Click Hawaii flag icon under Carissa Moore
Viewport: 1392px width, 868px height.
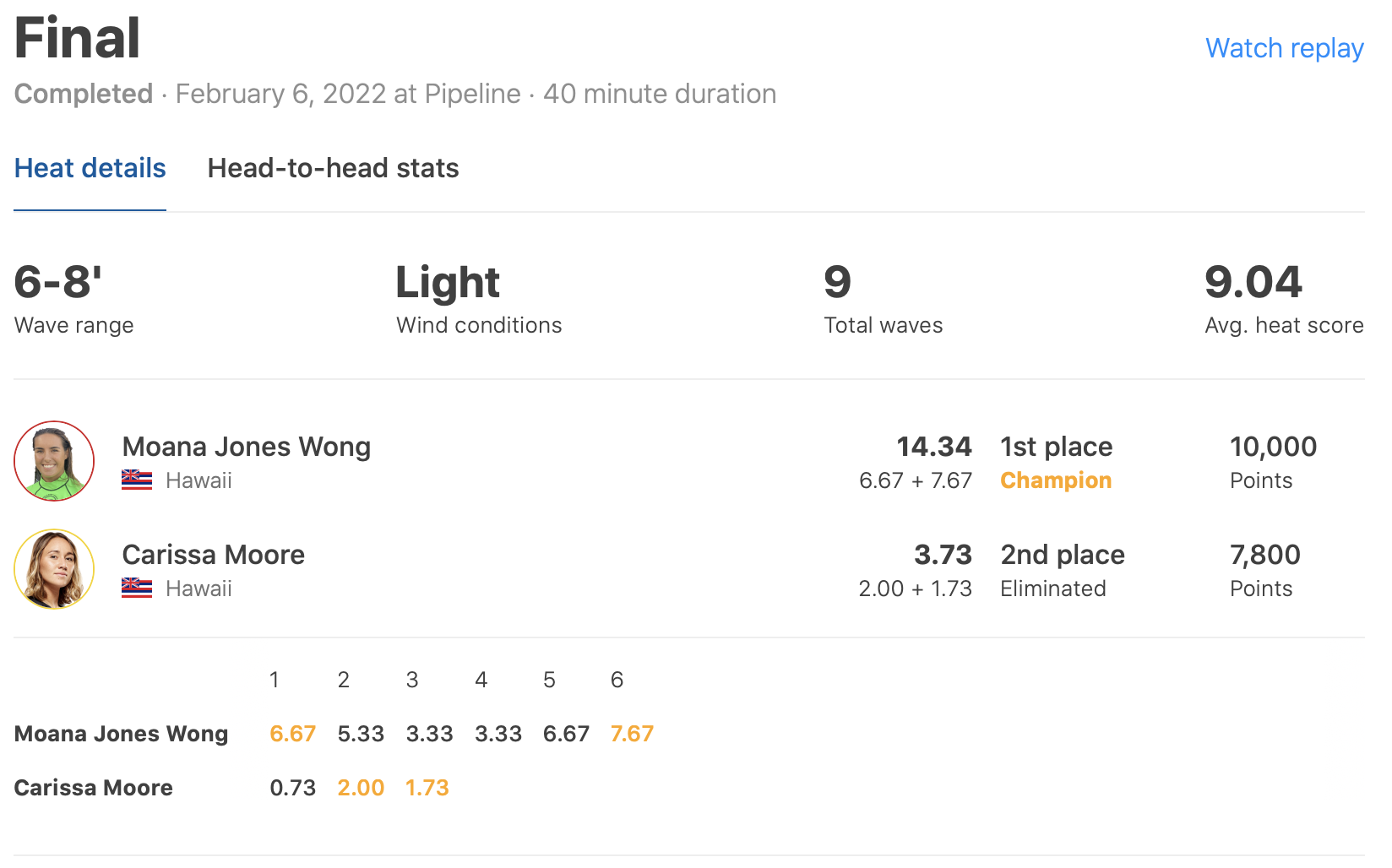click(137, 589)
